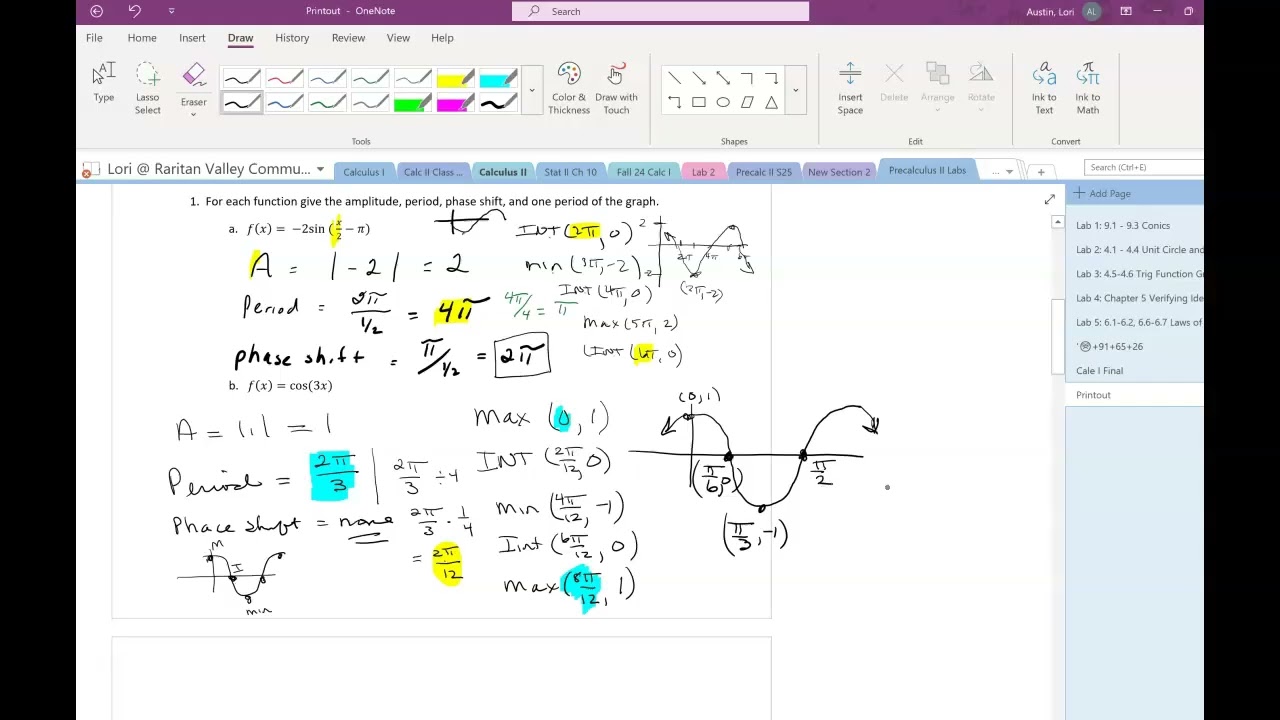
Task: Insert an ellipse shape
Action: [x=723, y=102]
